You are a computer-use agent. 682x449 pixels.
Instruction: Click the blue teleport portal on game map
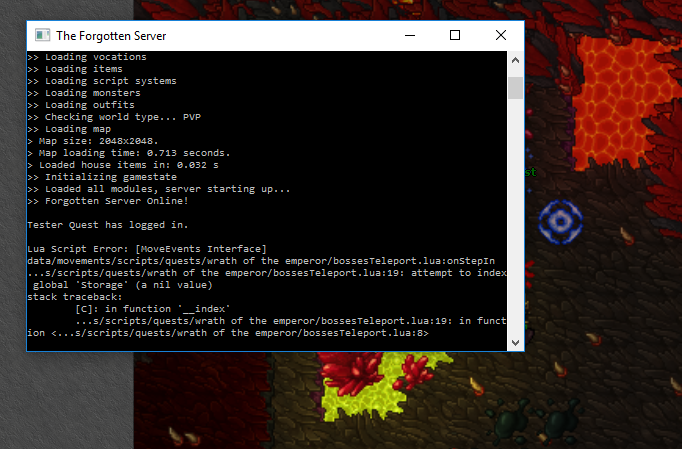tap(560, 221)
